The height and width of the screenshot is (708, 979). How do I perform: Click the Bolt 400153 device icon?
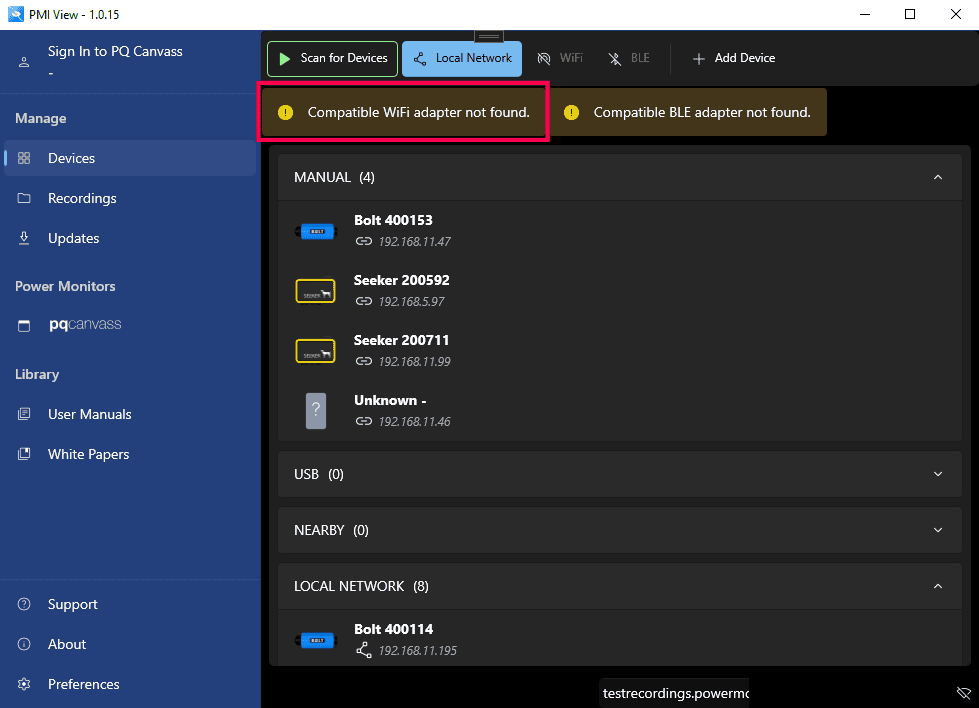pyautogui.click(x=315, y=231)
